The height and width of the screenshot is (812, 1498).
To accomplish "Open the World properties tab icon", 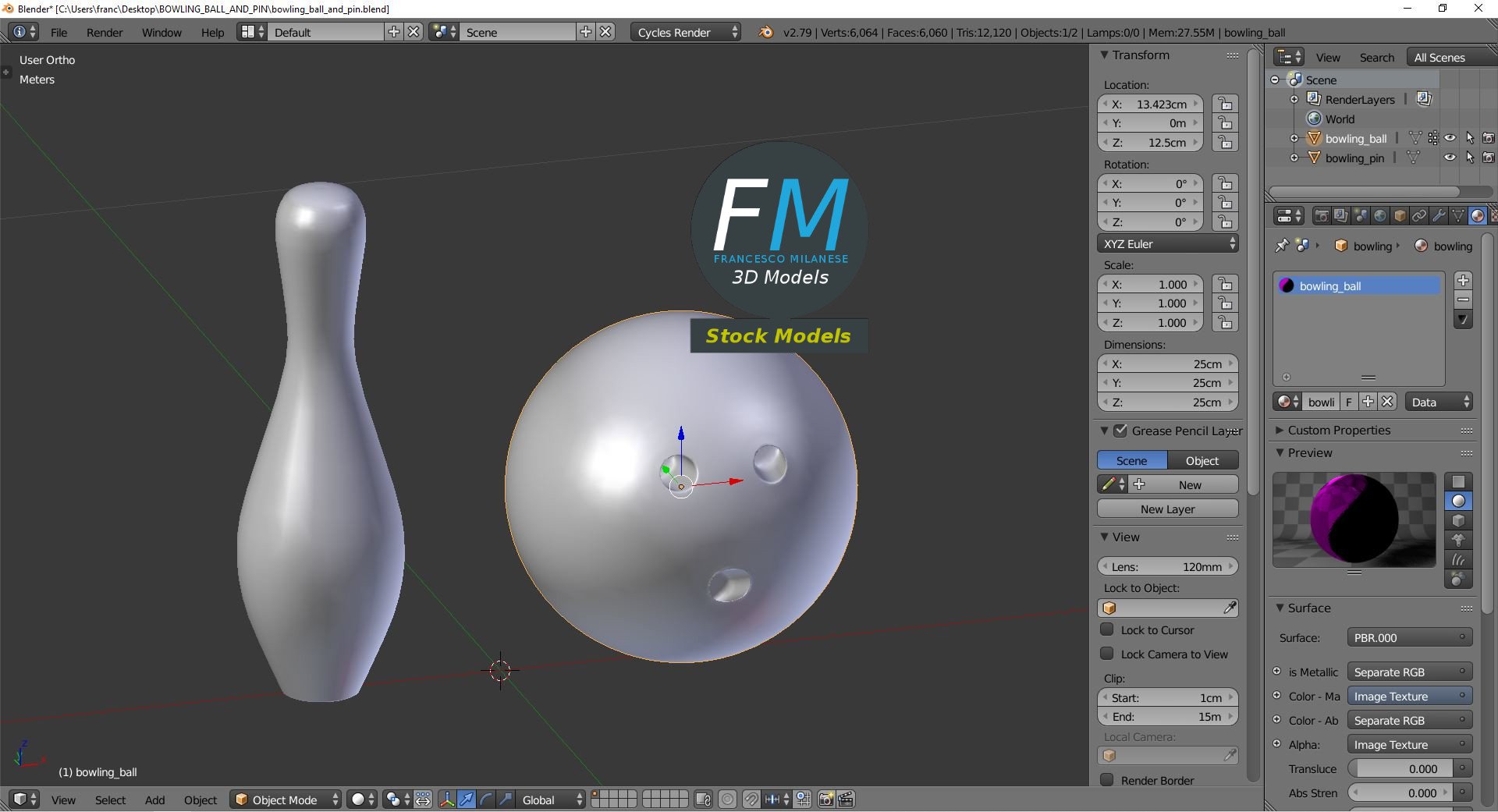I will (1381, 216).
